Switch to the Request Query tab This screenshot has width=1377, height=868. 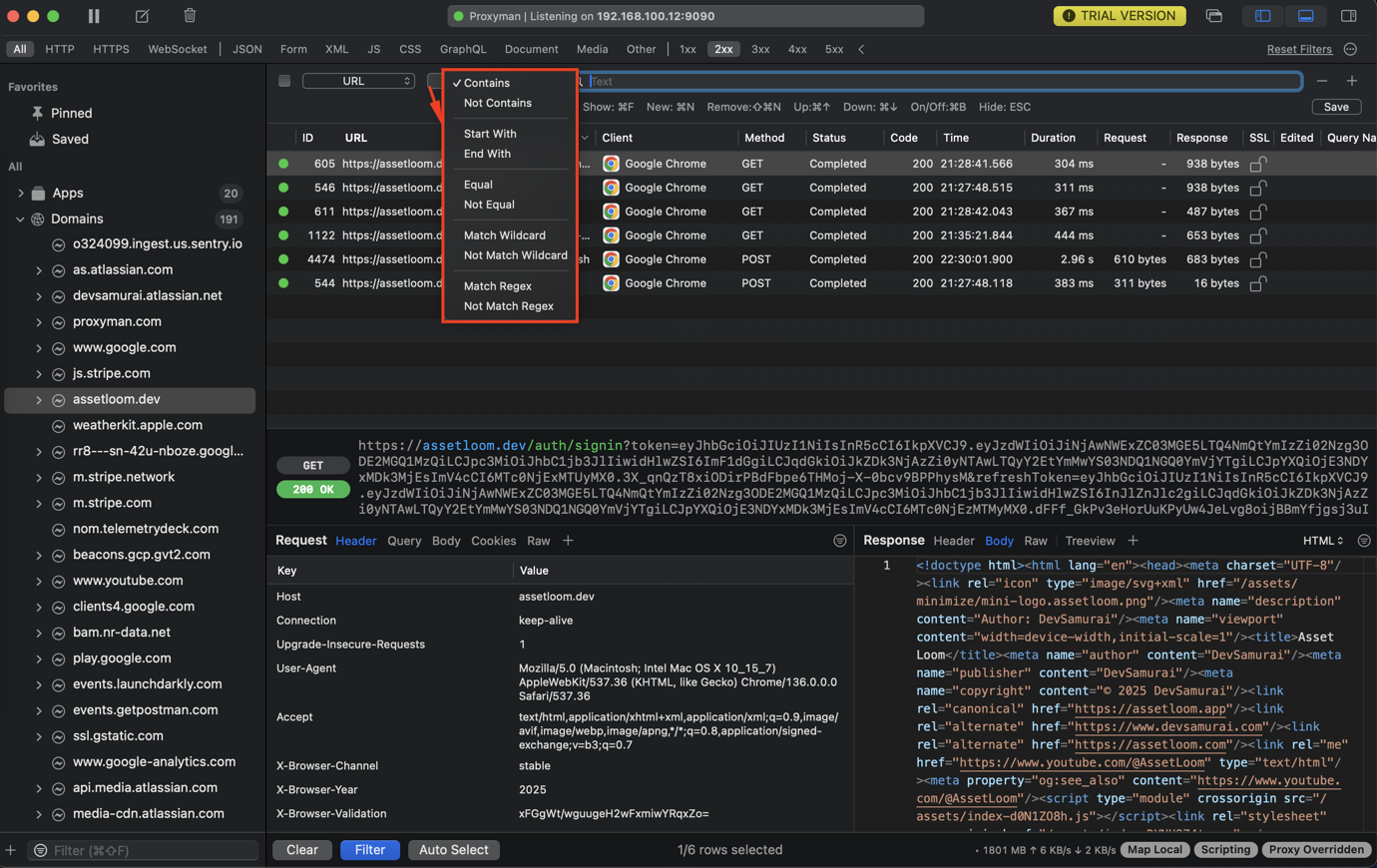click(404, 541)
